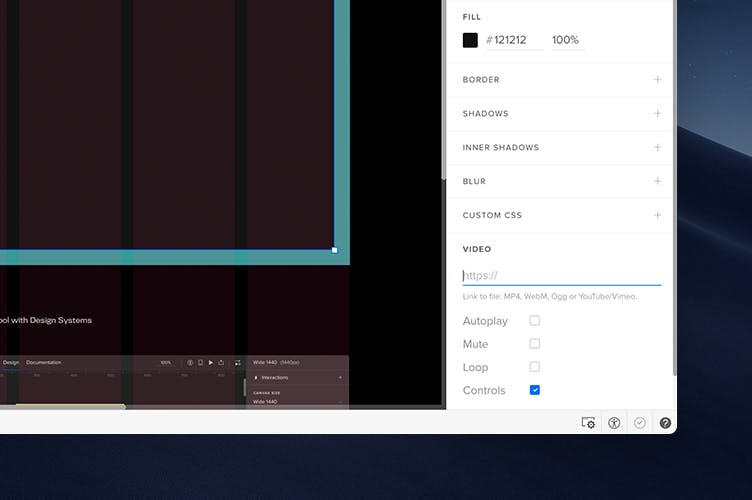
Task: Enable the Mute checkbox
Action: pyautogui.click(x=535, y=344)
